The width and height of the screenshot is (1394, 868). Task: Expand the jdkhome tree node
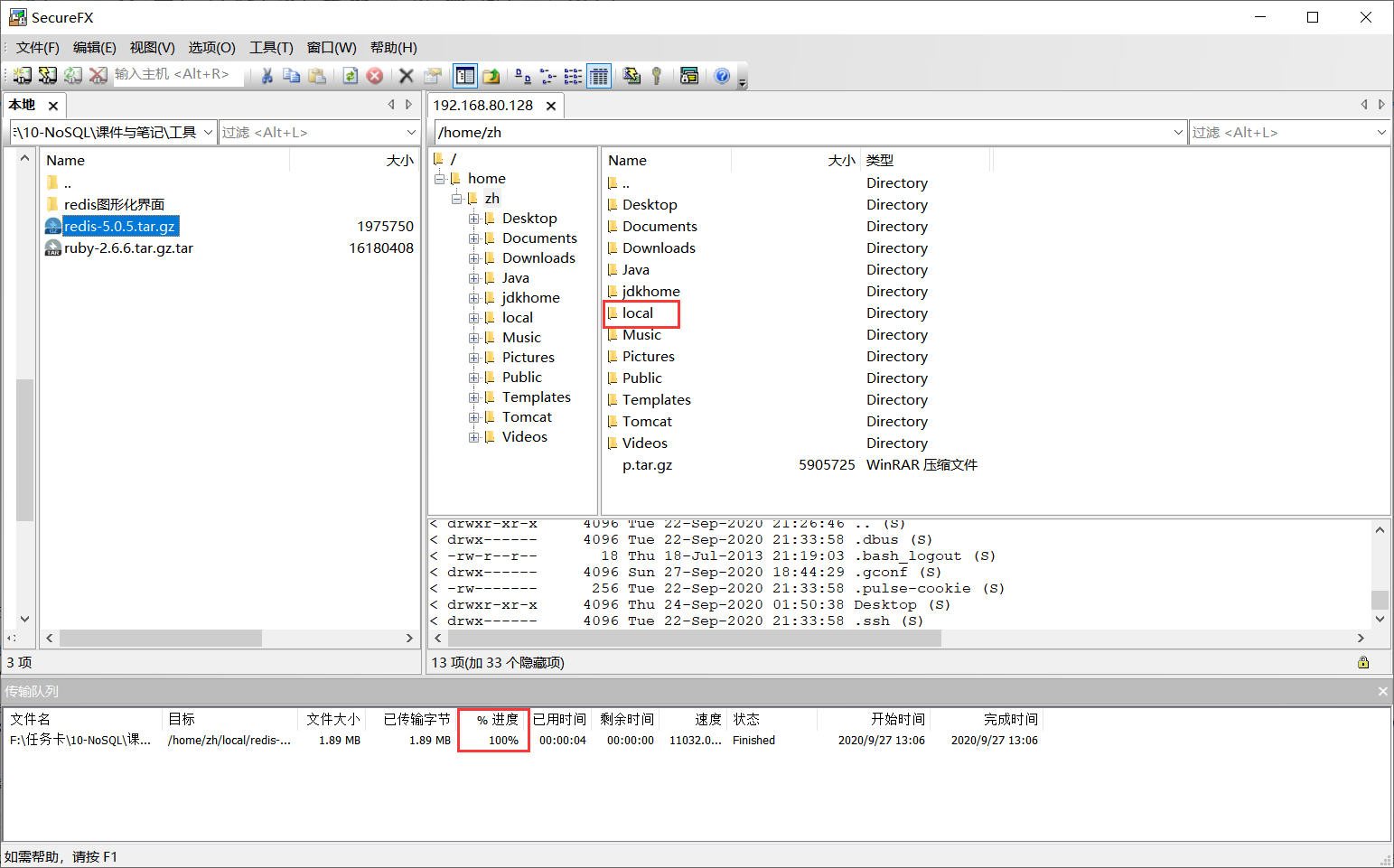tap(473, 298)
